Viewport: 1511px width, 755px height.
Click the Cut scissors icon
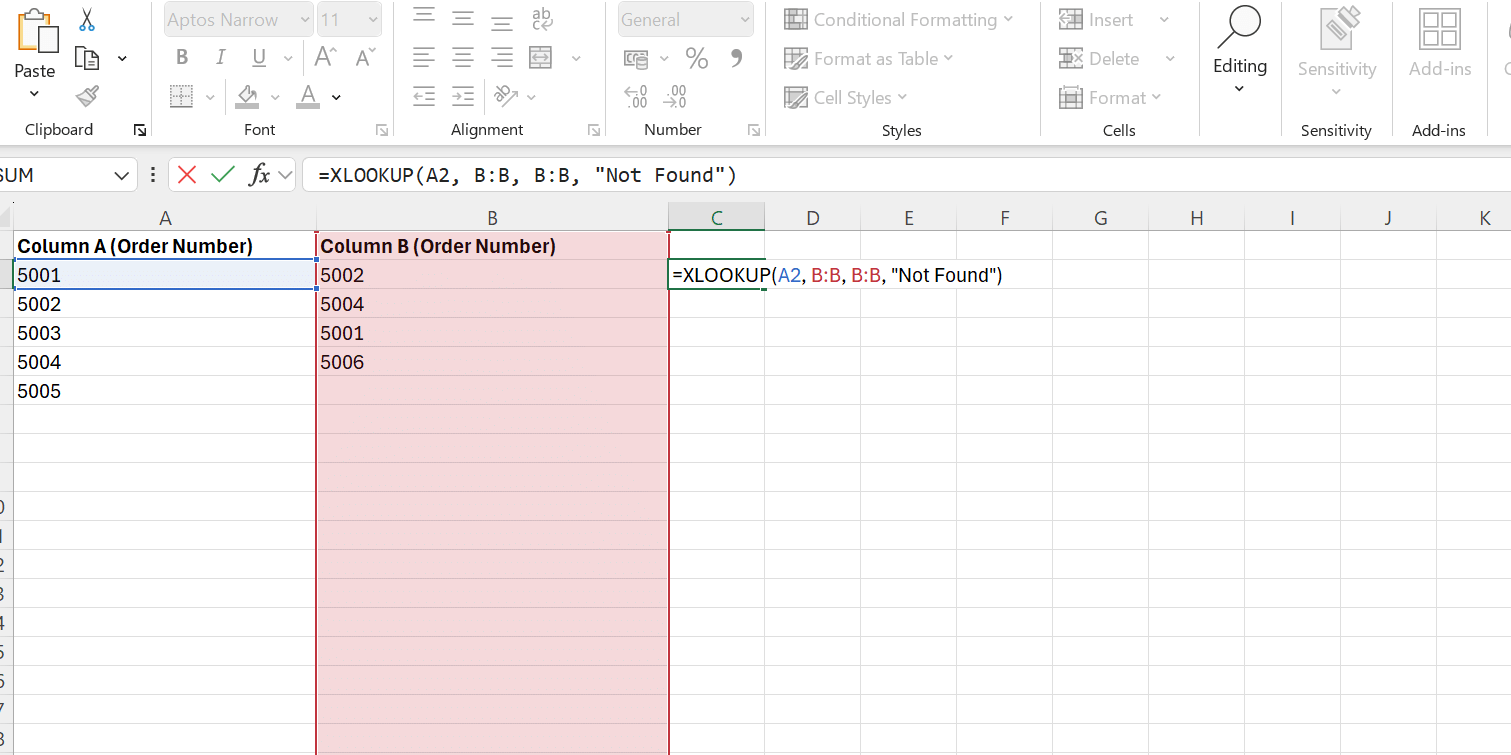click(87, 20)
